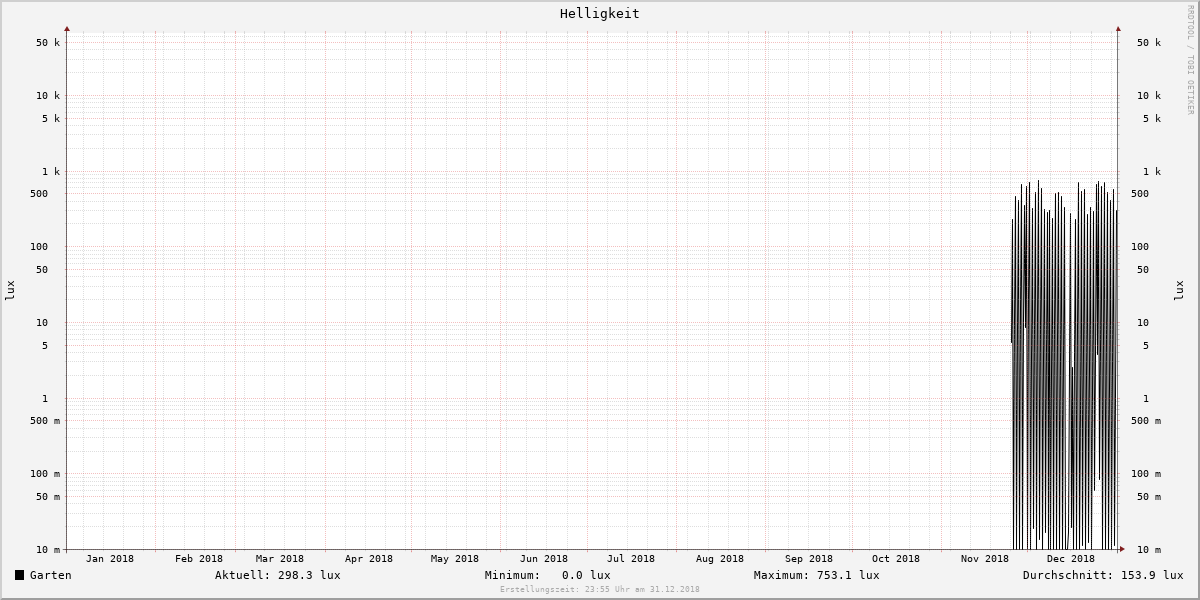Click the Jan 2018 x-axis label
Image resolution: width=1200 pixels, height=600 pixels.
click(109, 558)
